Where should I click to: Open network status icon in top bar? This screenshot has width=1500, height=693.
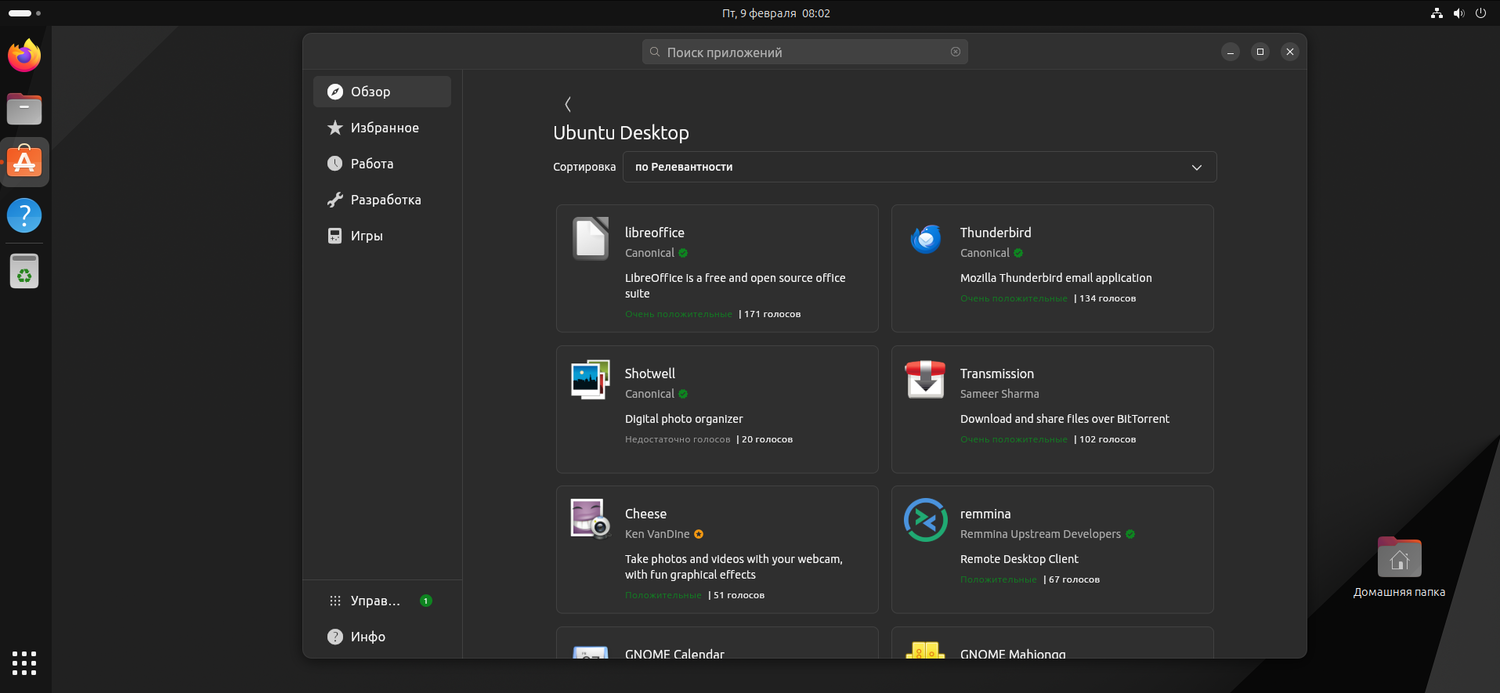click(x=1436, y=13)
